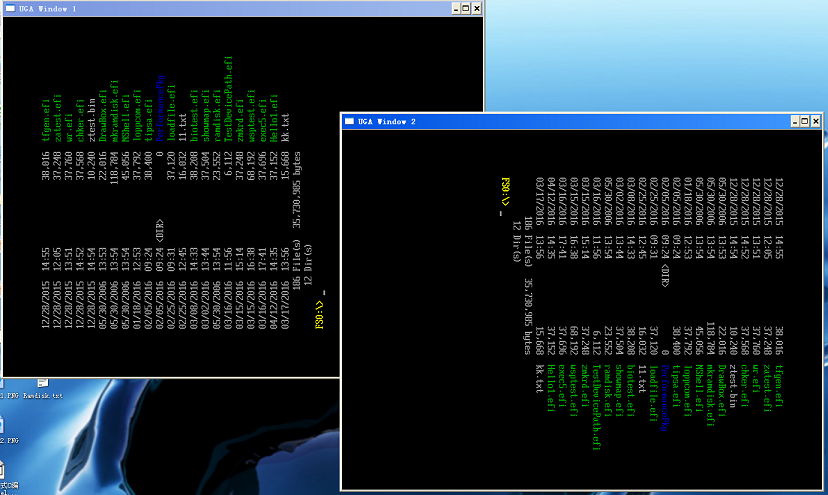This screenshot has height=495, width=828.
Task: Click the blue PerformancePkg directory in Window 1
Action: pos(160,108)
